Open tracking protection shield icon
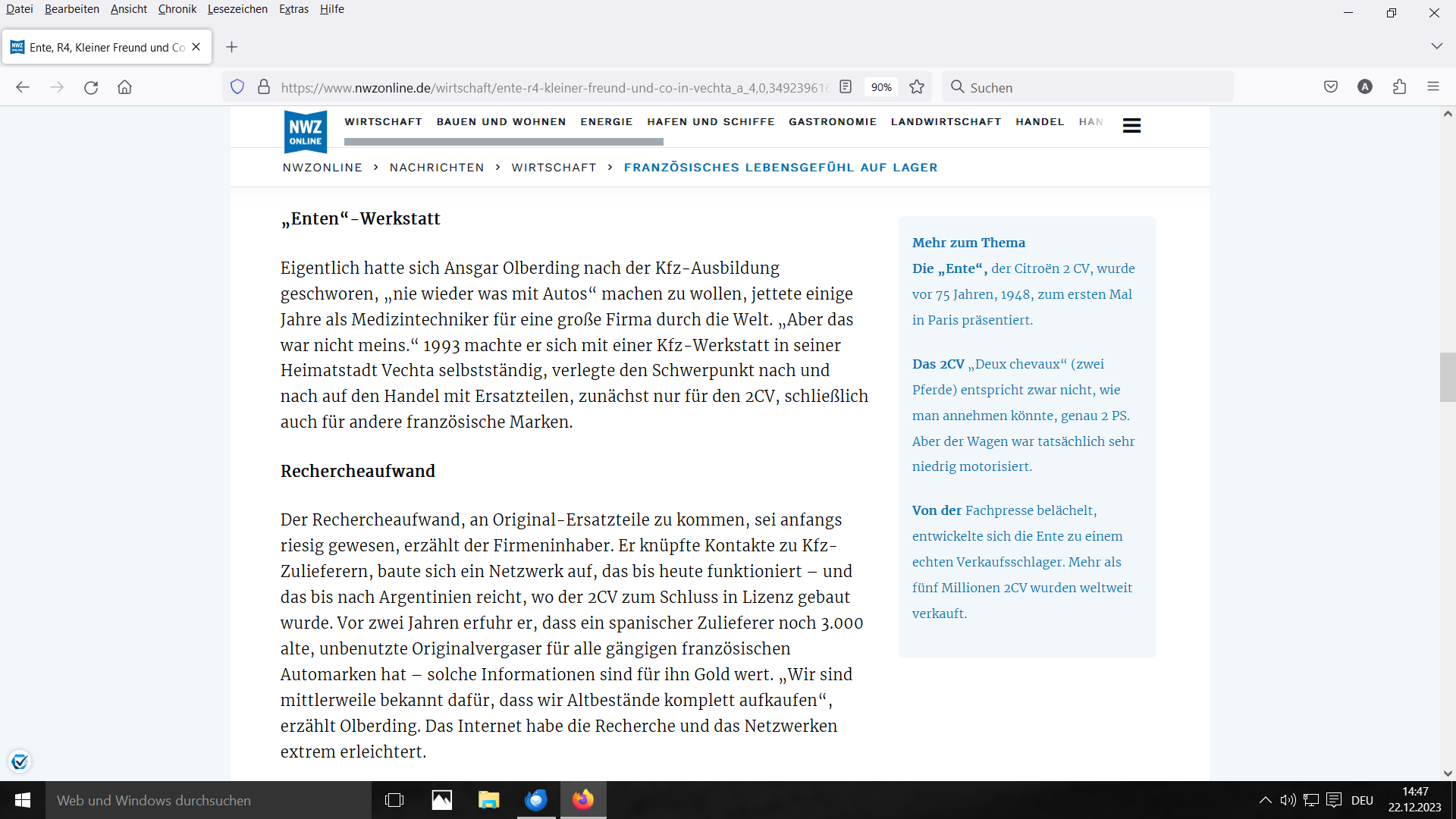The image size is (1456, 819). pyautogui.click(x=237, y=87)
